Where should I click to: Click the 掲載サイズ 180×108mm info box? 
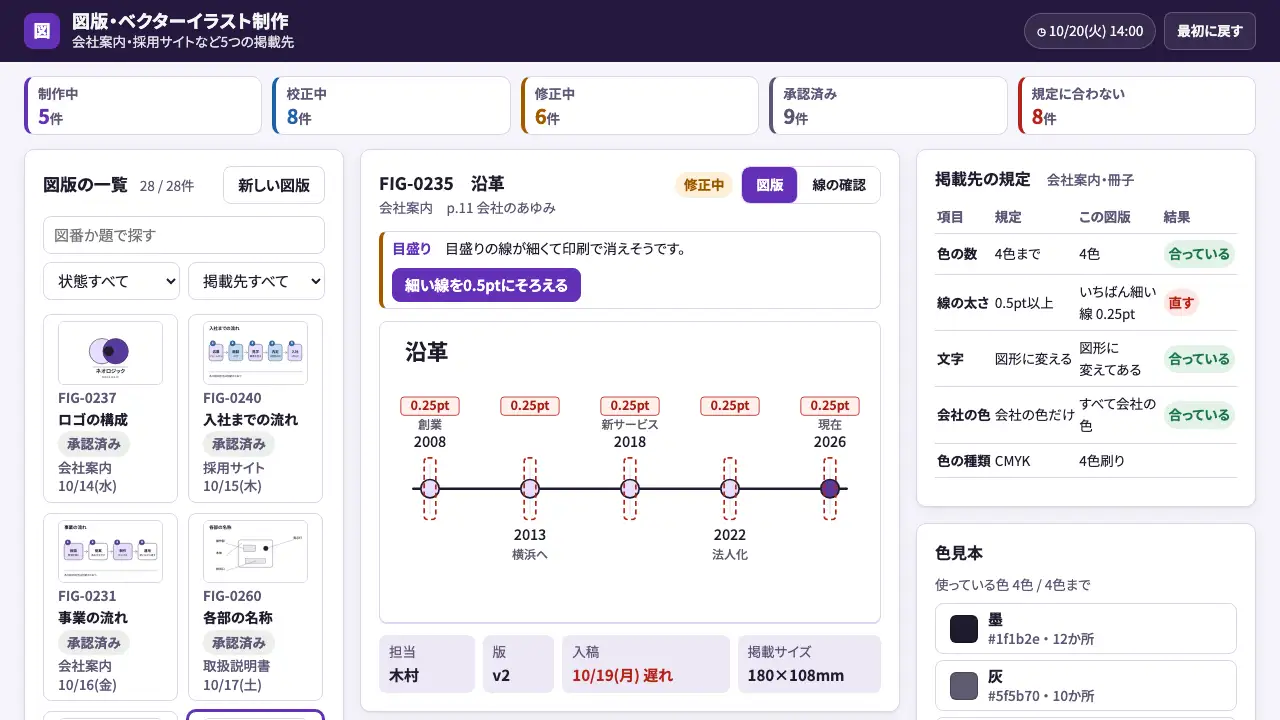[x=809, y=664]
